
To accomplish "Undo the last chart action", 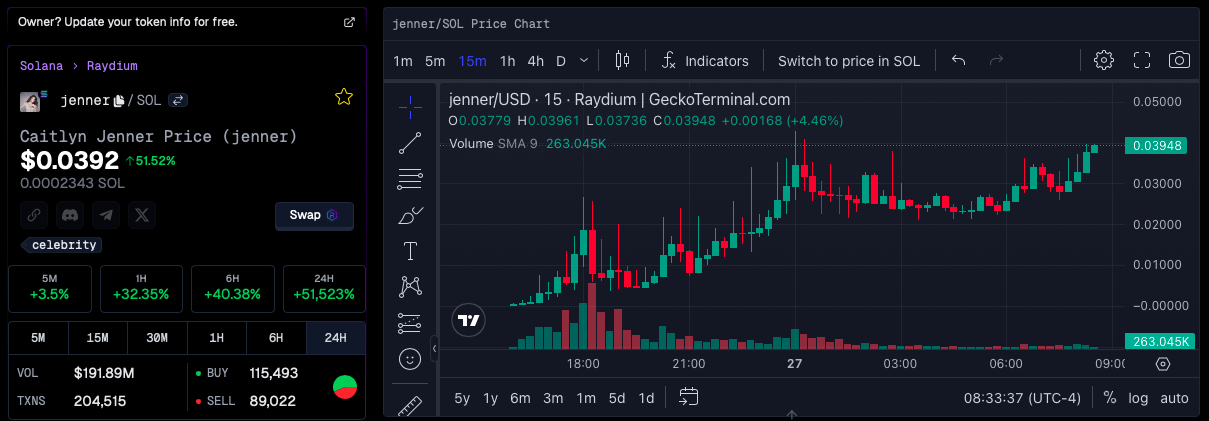I will (958, 60).
